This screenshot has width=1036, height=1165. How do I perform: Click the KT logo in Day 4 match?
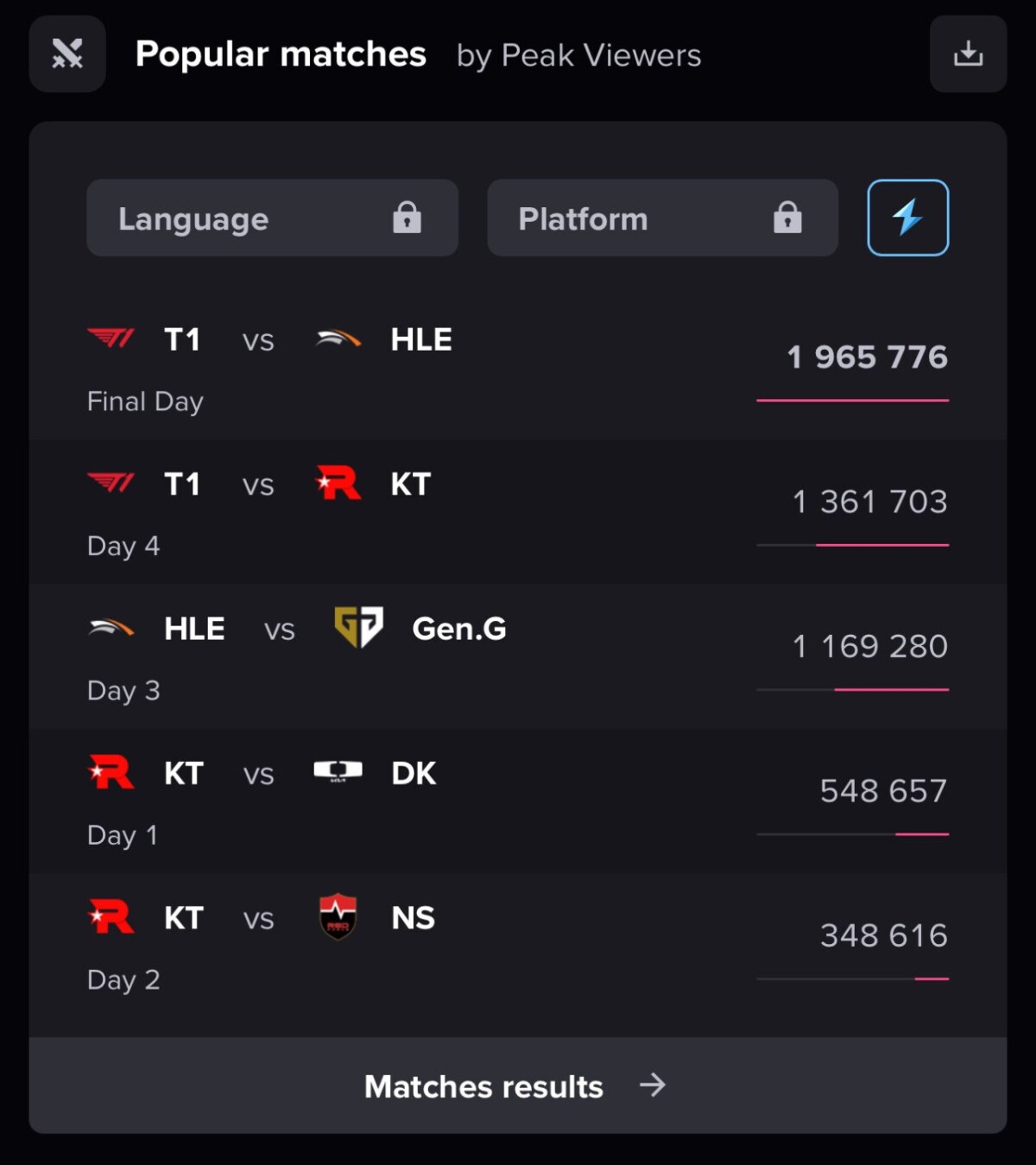(x=338, y=484)
